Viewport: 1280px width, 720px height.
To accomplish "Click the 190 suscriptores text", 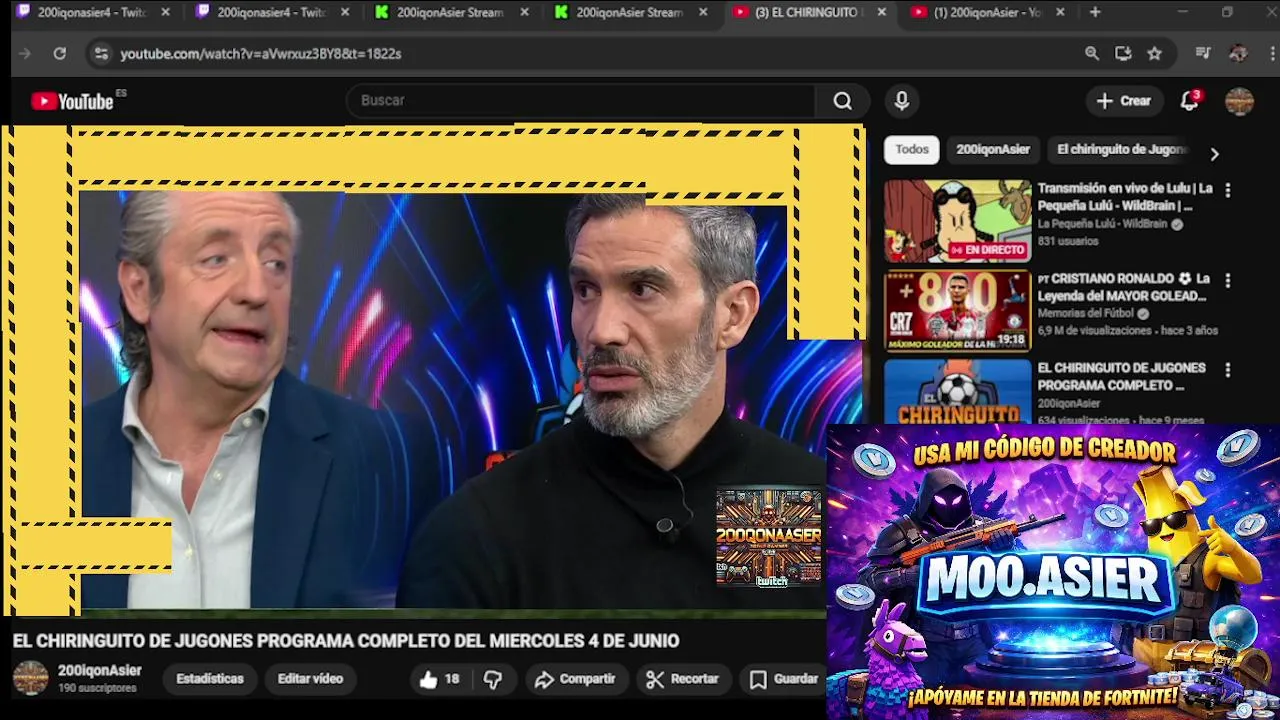I will 97,689.
